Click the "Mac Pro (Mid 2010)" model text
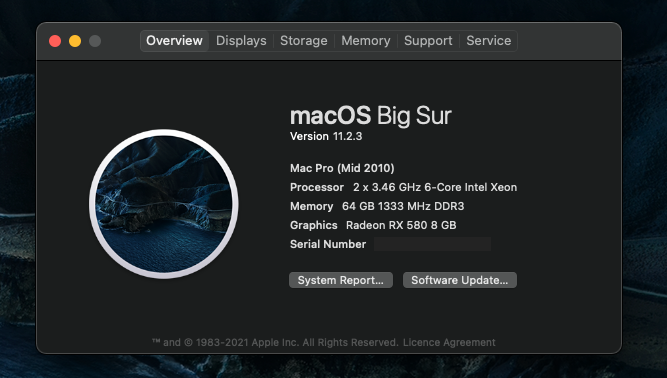This screenshot has height=378, width=667. (x=342, y=168)
